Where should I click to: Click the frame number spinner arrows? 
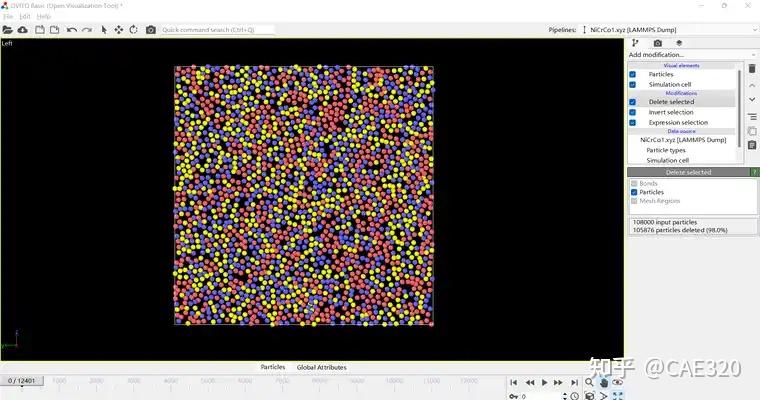(565, 396)
